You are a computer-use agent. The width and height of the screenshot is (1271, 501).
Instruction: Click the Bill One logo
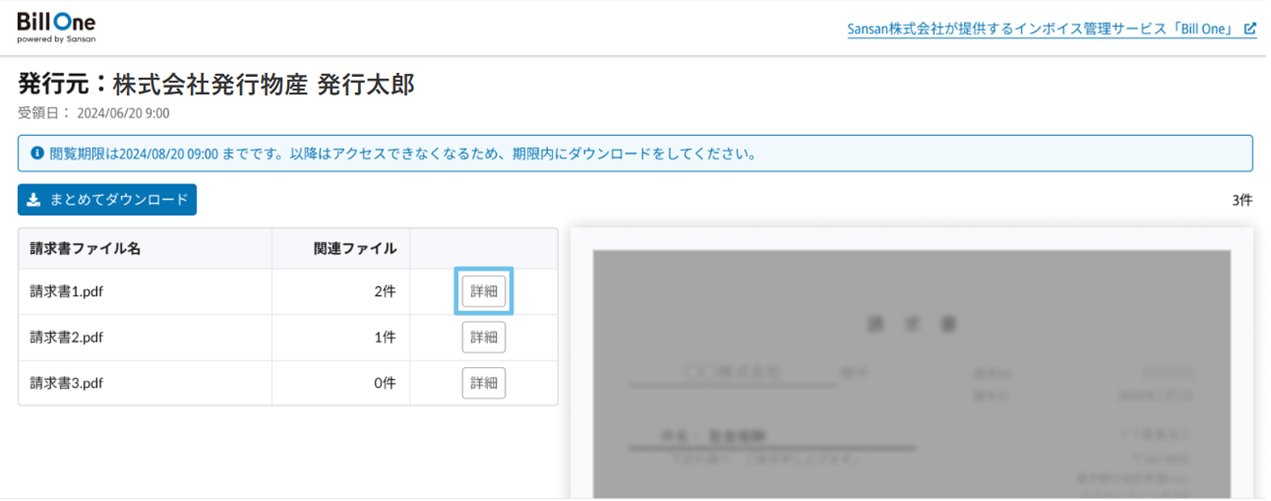56,28
